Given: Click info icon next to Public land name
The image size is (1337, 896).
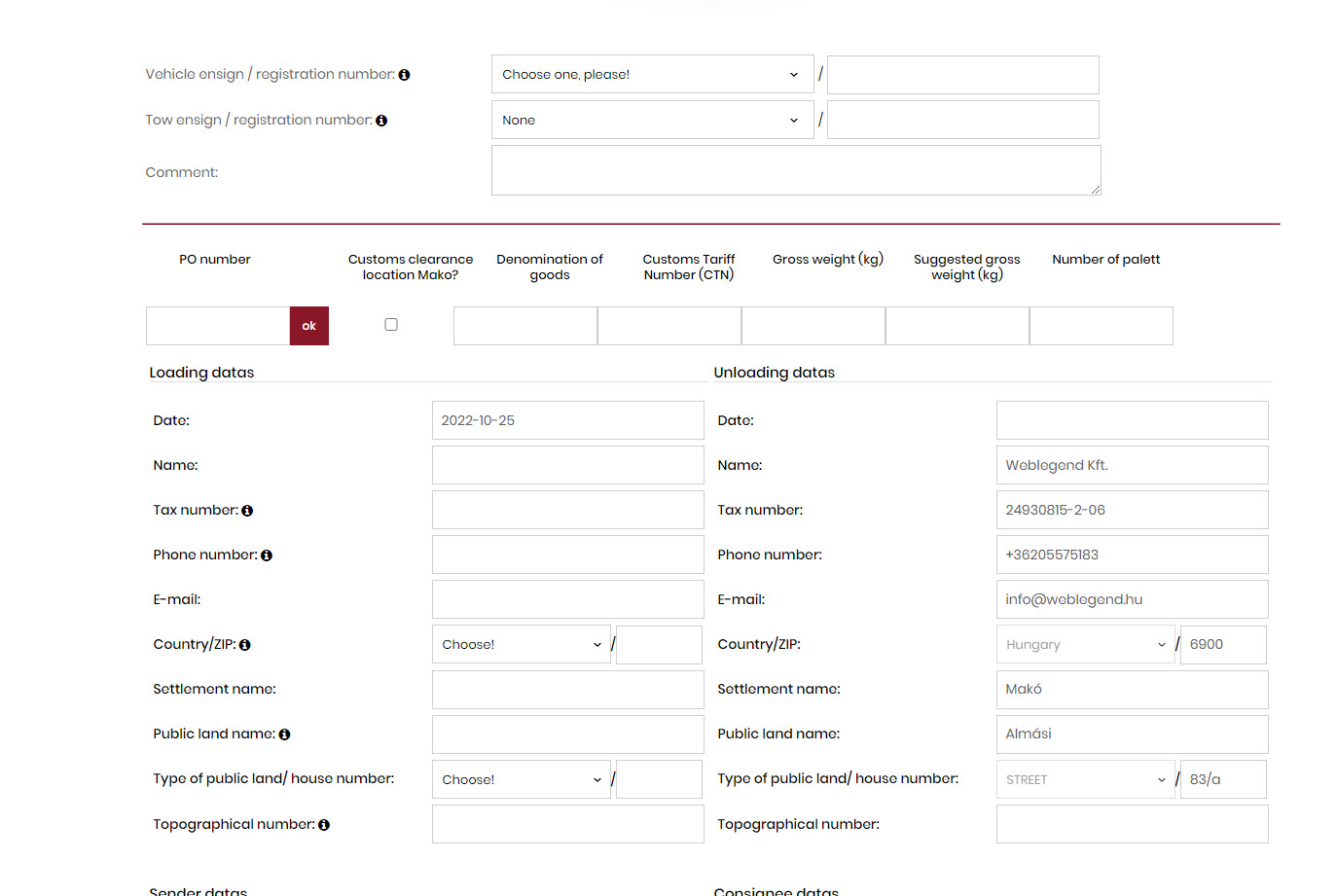Looking at the screenshot, I should [x=284, y=735].
